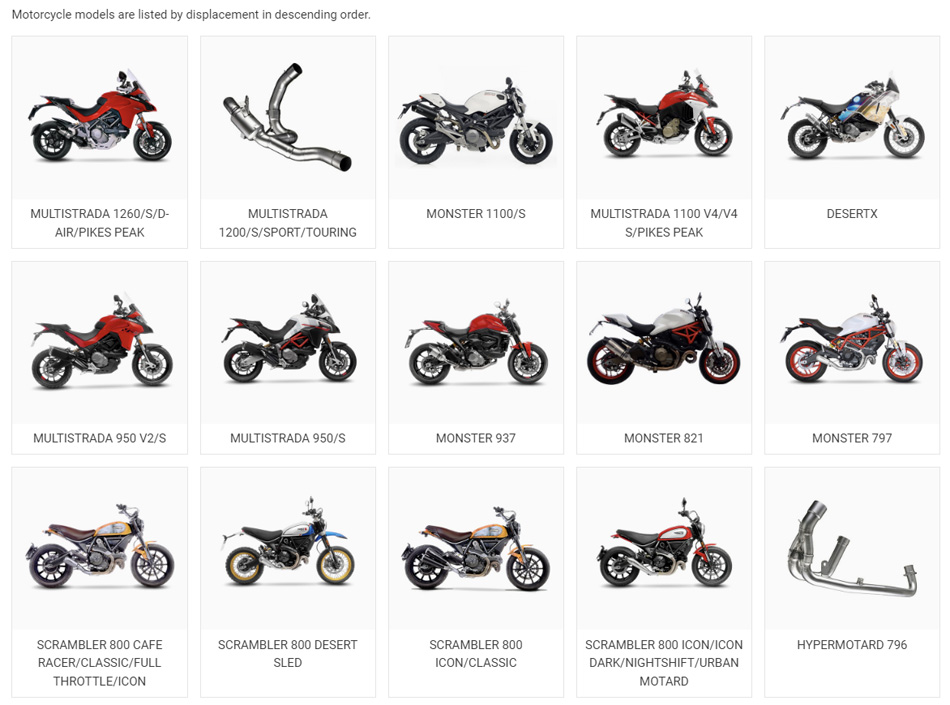Follow the MULTISTRADA 950/S text link

click(288, 438)
